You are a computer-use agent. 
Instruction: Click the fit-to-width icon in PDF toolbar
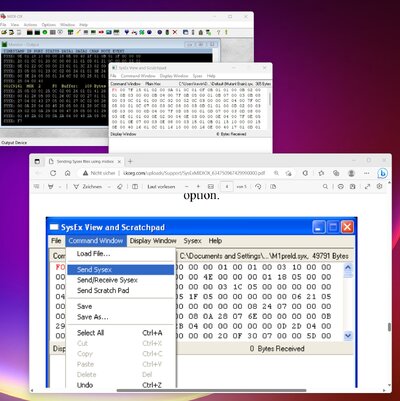[x=211, y=186]
